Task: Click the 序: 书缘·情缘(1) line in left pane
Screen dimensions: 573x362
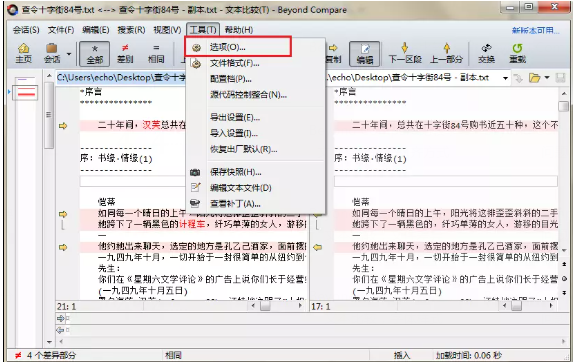Action: 116,159
